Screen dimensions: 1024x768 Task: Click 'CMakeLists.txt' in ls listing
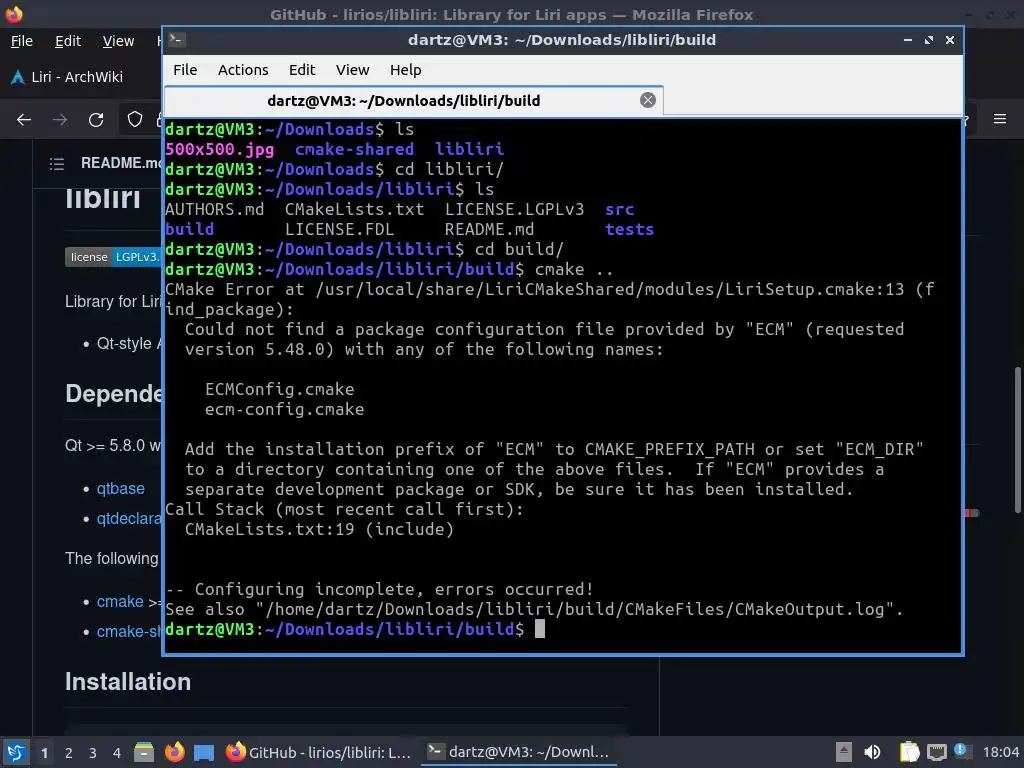[x=354, y=209]
